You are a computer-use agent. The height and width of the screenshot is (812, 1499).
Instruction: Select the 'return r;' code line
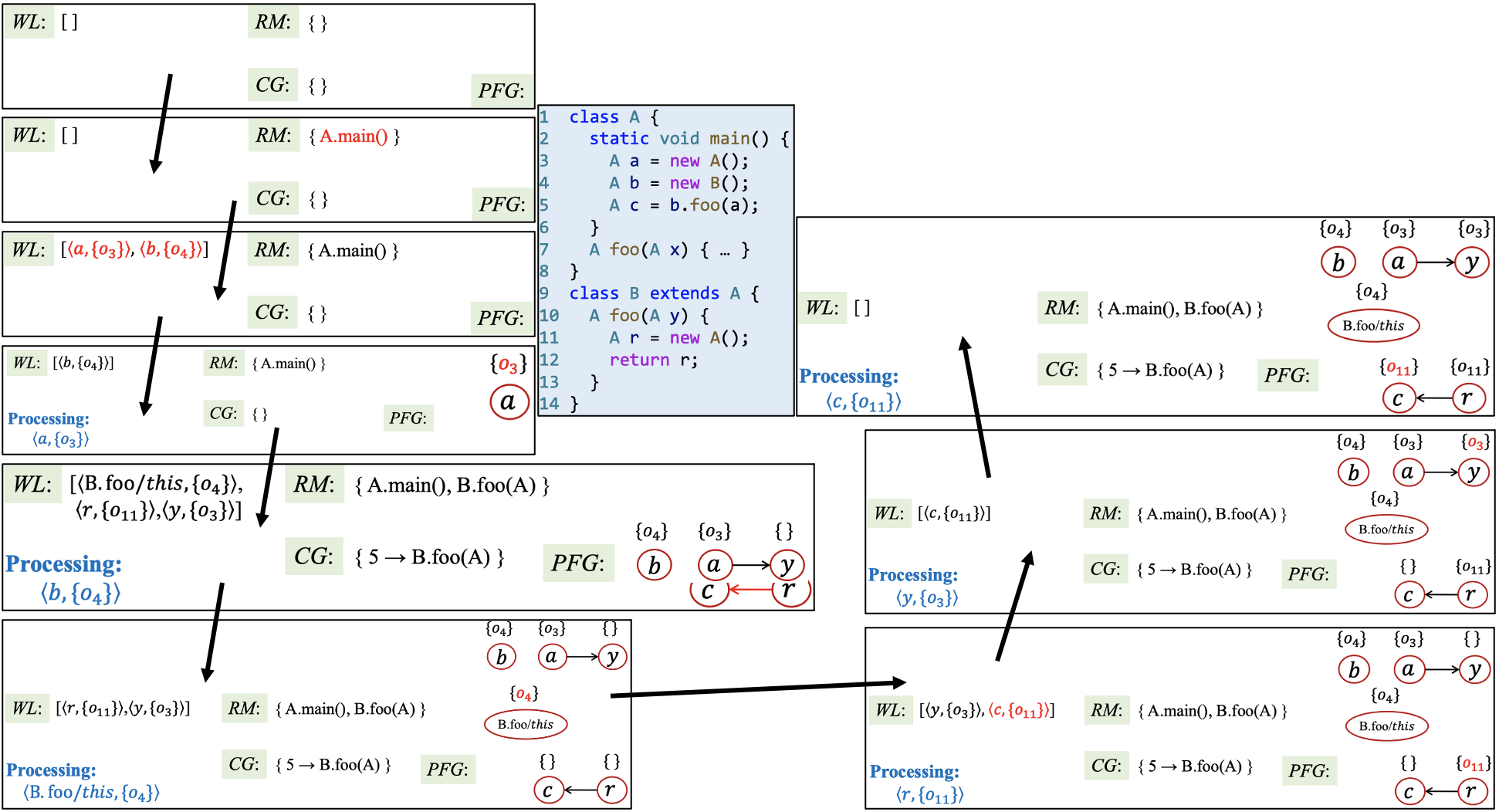tap(654, 360)
